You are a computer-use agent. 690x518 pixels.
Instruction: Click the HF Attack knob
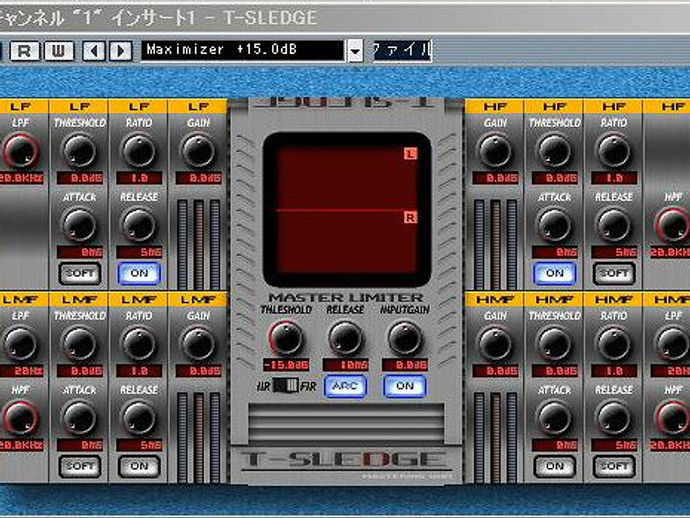coord(554,225)
